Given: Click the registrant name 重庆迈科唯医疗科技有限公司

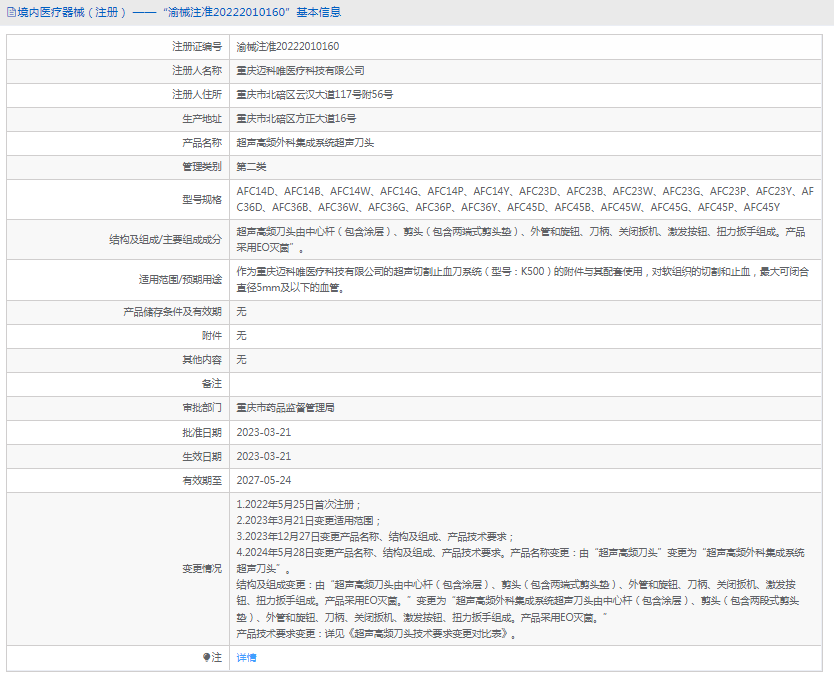Looking at the screenshot, I should 301,71.
